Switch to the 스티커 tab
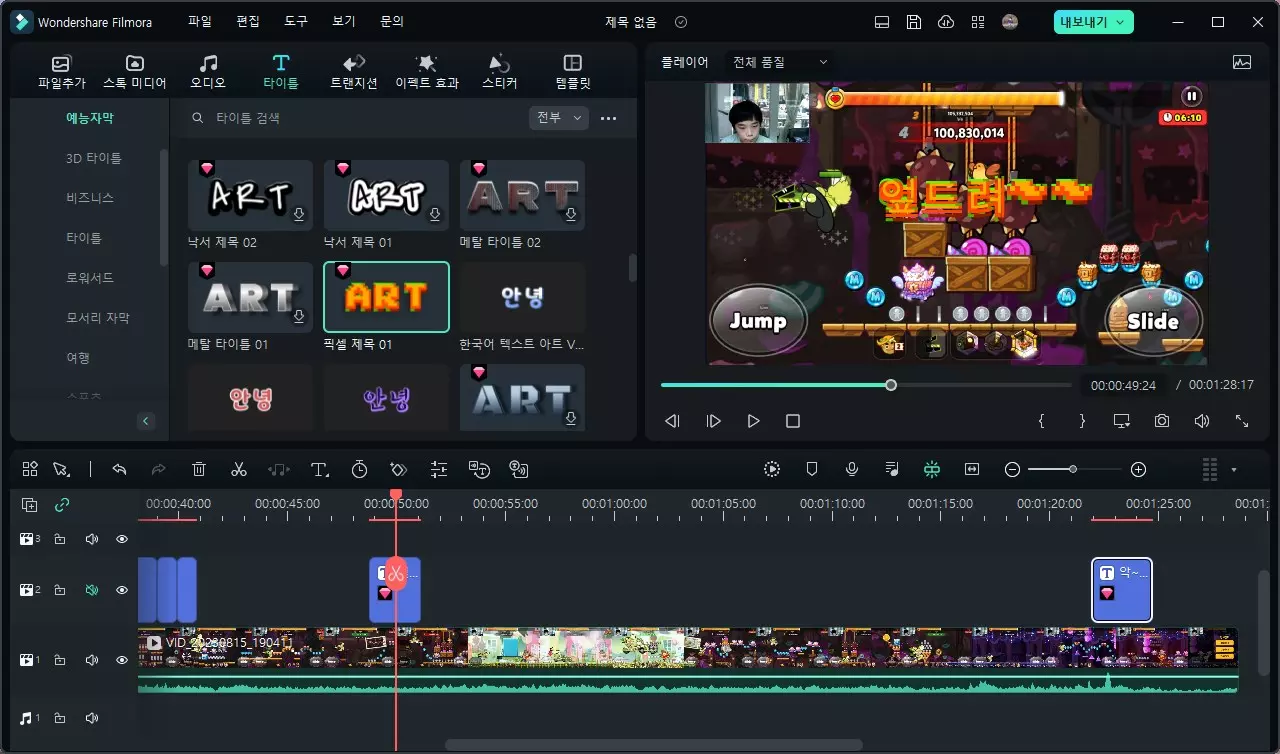Viewport: 1280px width, 754px height. tap(500, 72)
